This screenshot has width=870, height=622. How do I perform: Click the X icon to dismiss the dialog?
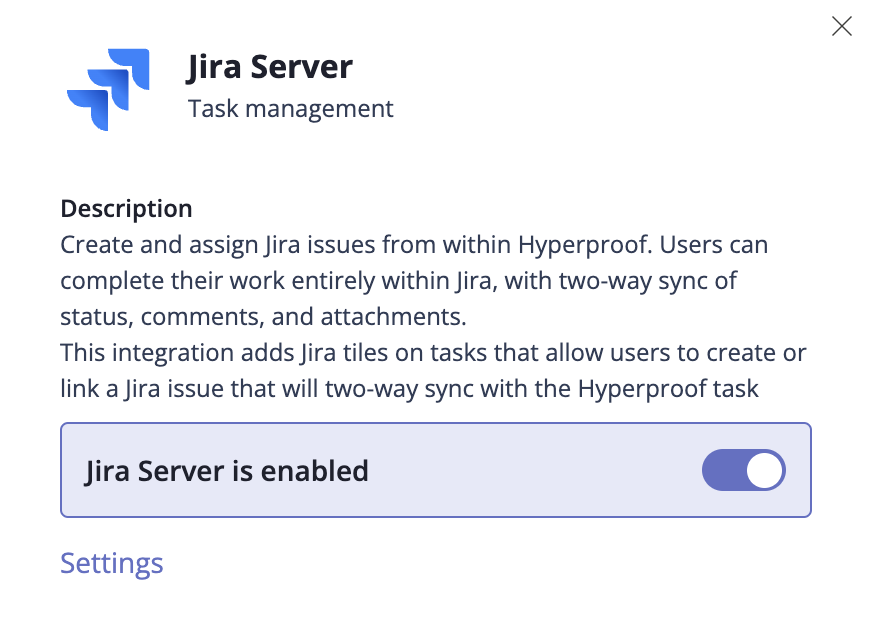pyautogui.click(x=841, y=26)
